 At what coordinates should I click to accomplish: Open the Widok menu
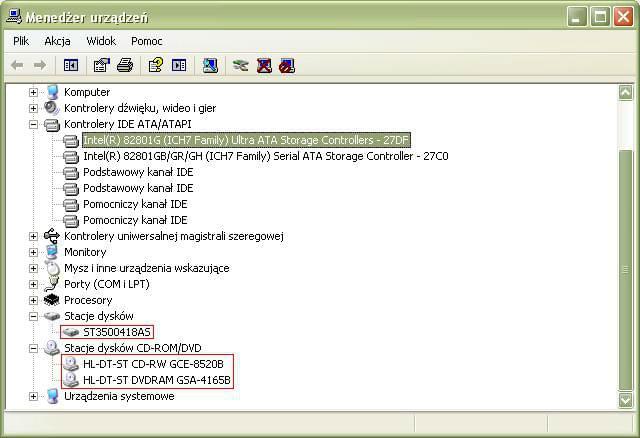coord(101,41)
